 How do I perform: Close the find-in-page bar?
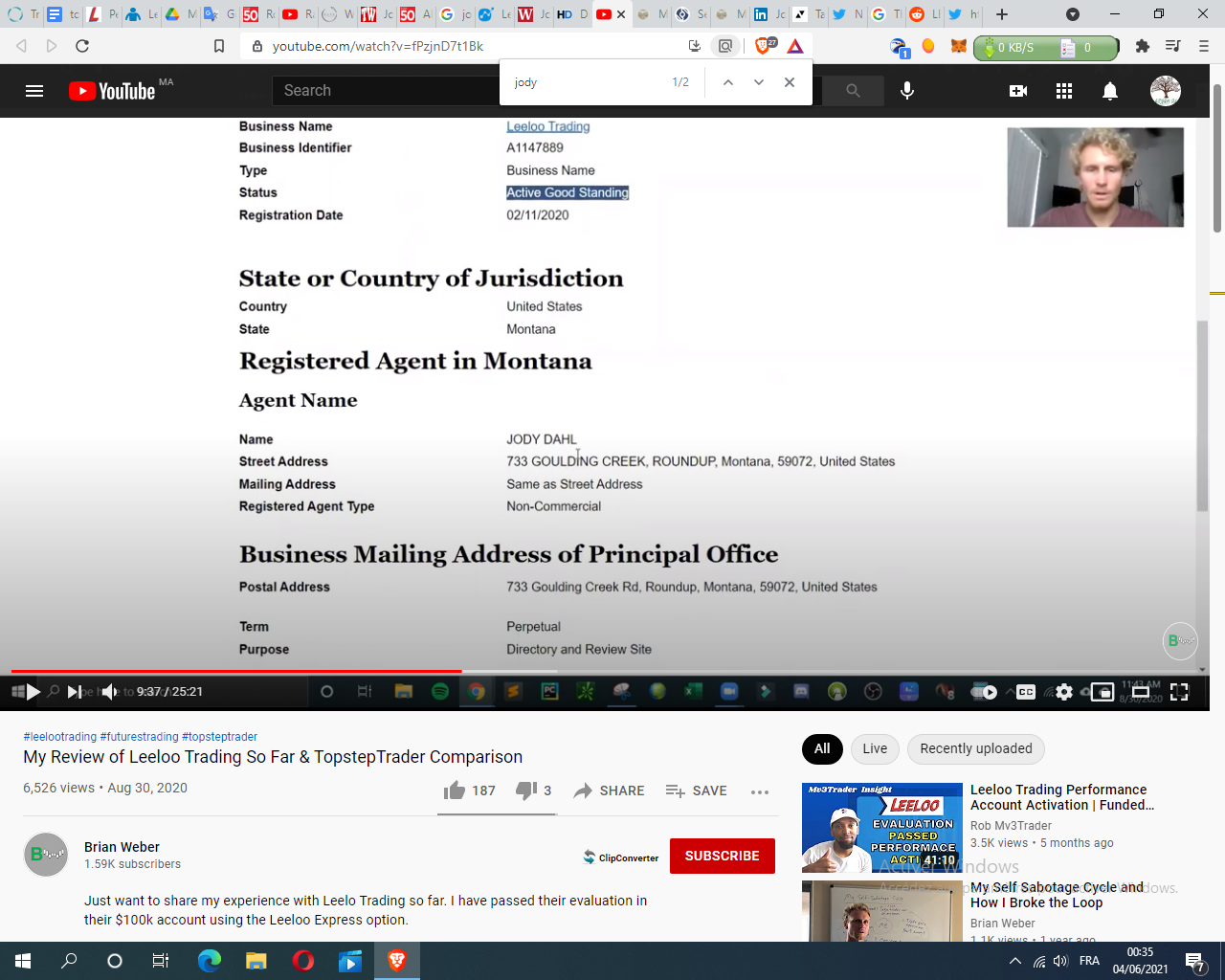790,82
